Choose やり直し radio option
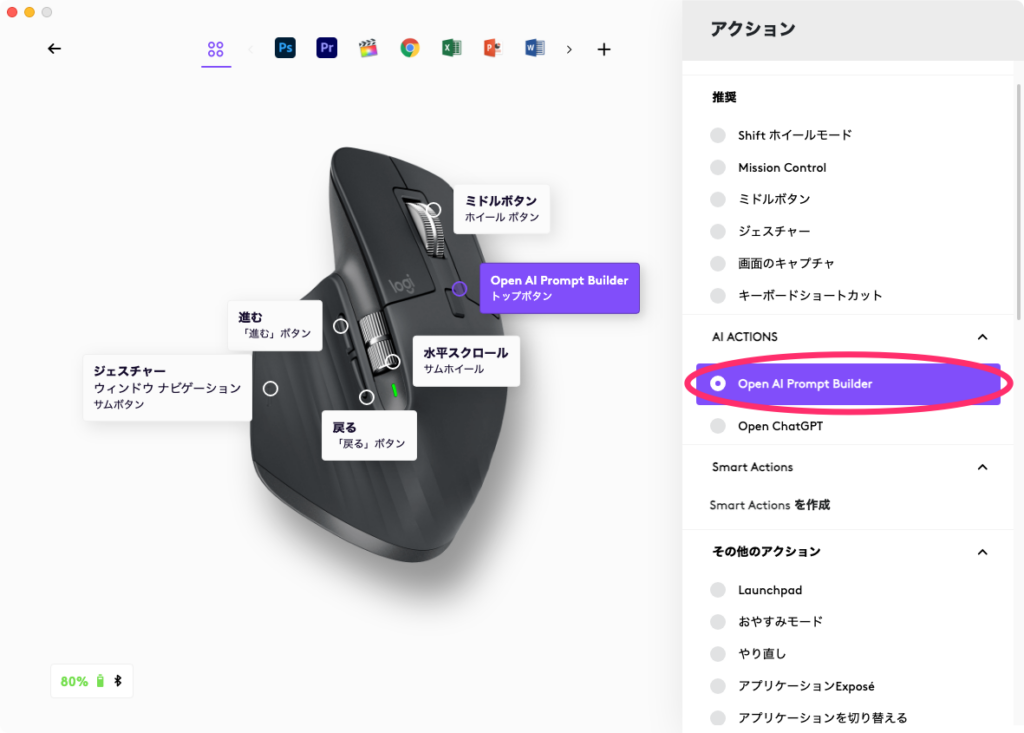 pyautogui.click(x=718, y=653)
